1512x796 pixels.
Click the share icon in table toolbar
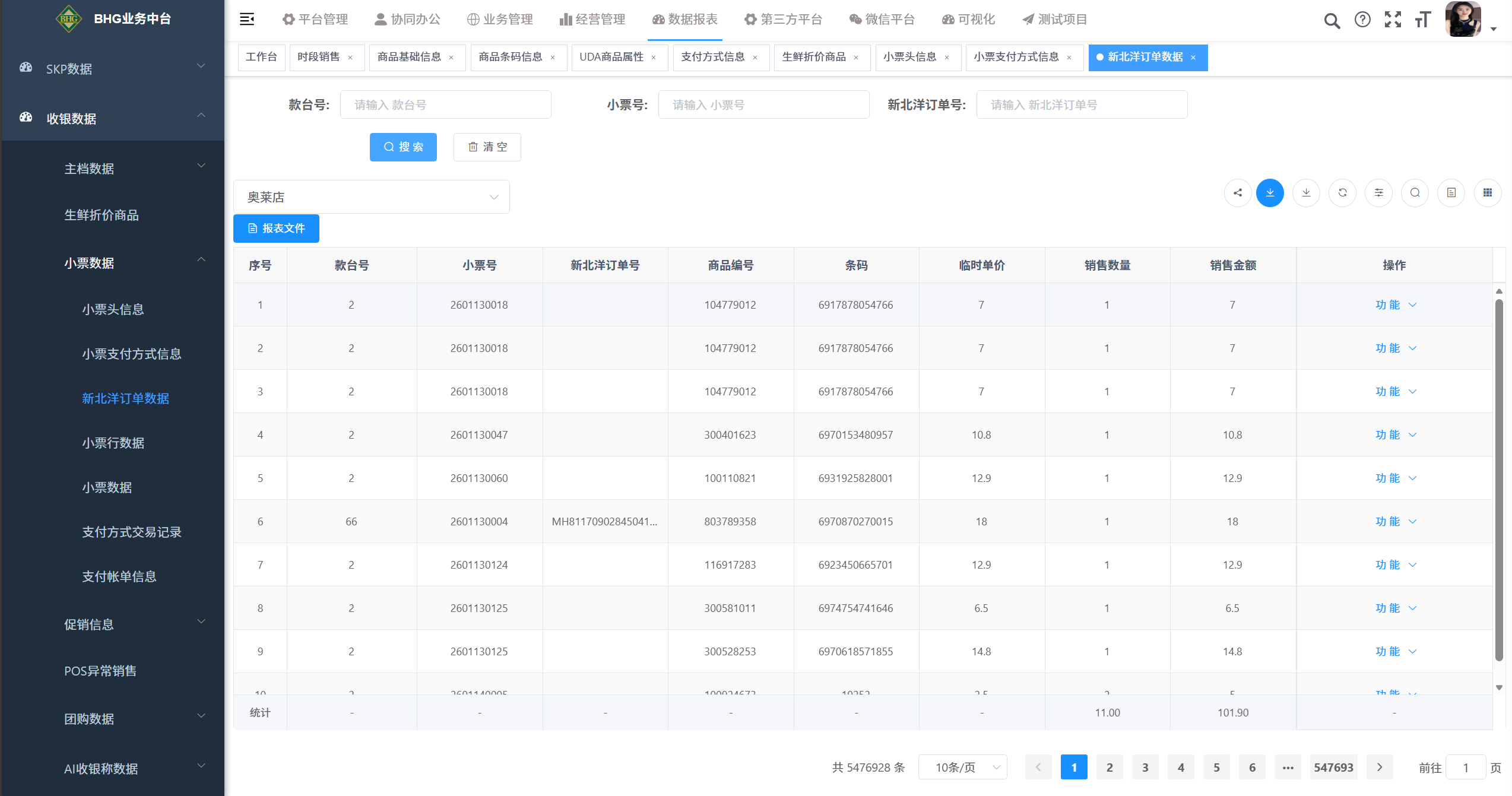[1238, 193]
